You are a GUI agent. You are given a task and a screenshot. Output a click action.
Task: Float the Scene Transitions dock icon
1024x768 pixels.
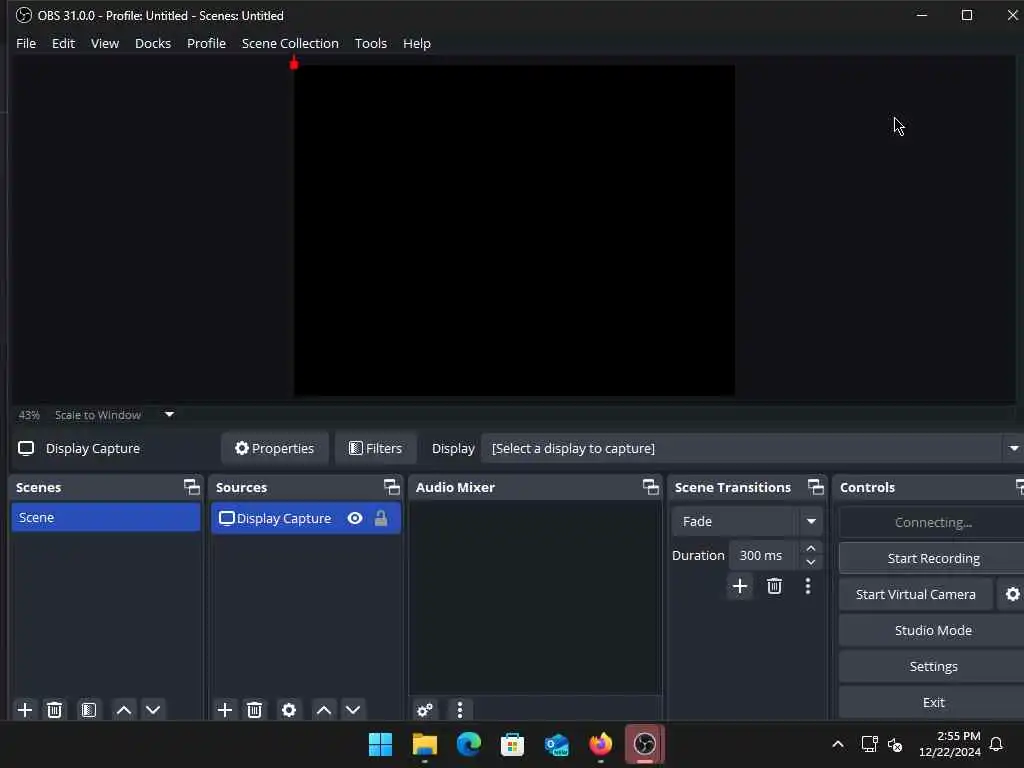click(816, 487)
